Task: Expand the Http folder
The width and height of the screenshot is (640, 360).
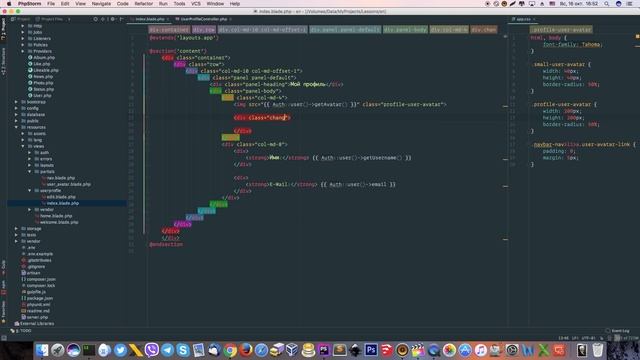Action: pos(23,26)
